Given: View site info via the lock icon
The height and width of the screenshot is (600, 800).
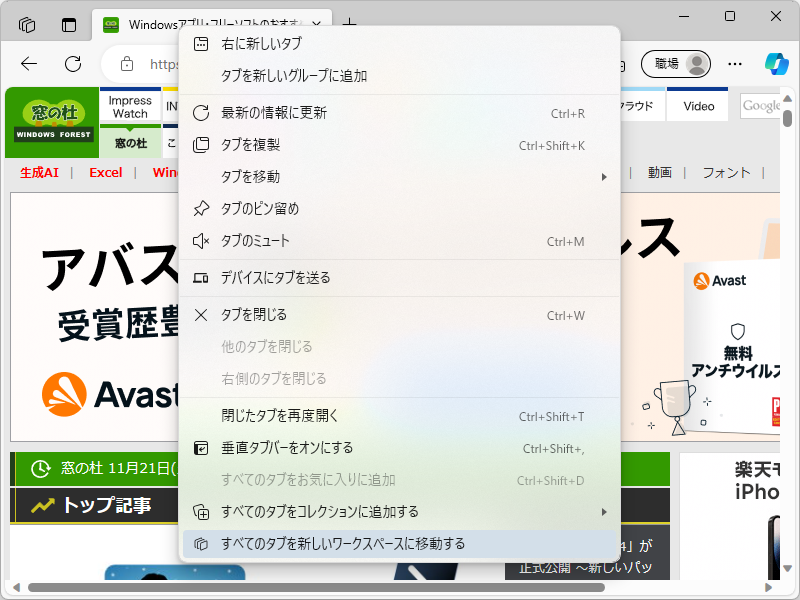Looking at the screenshot, I should 127,64.
